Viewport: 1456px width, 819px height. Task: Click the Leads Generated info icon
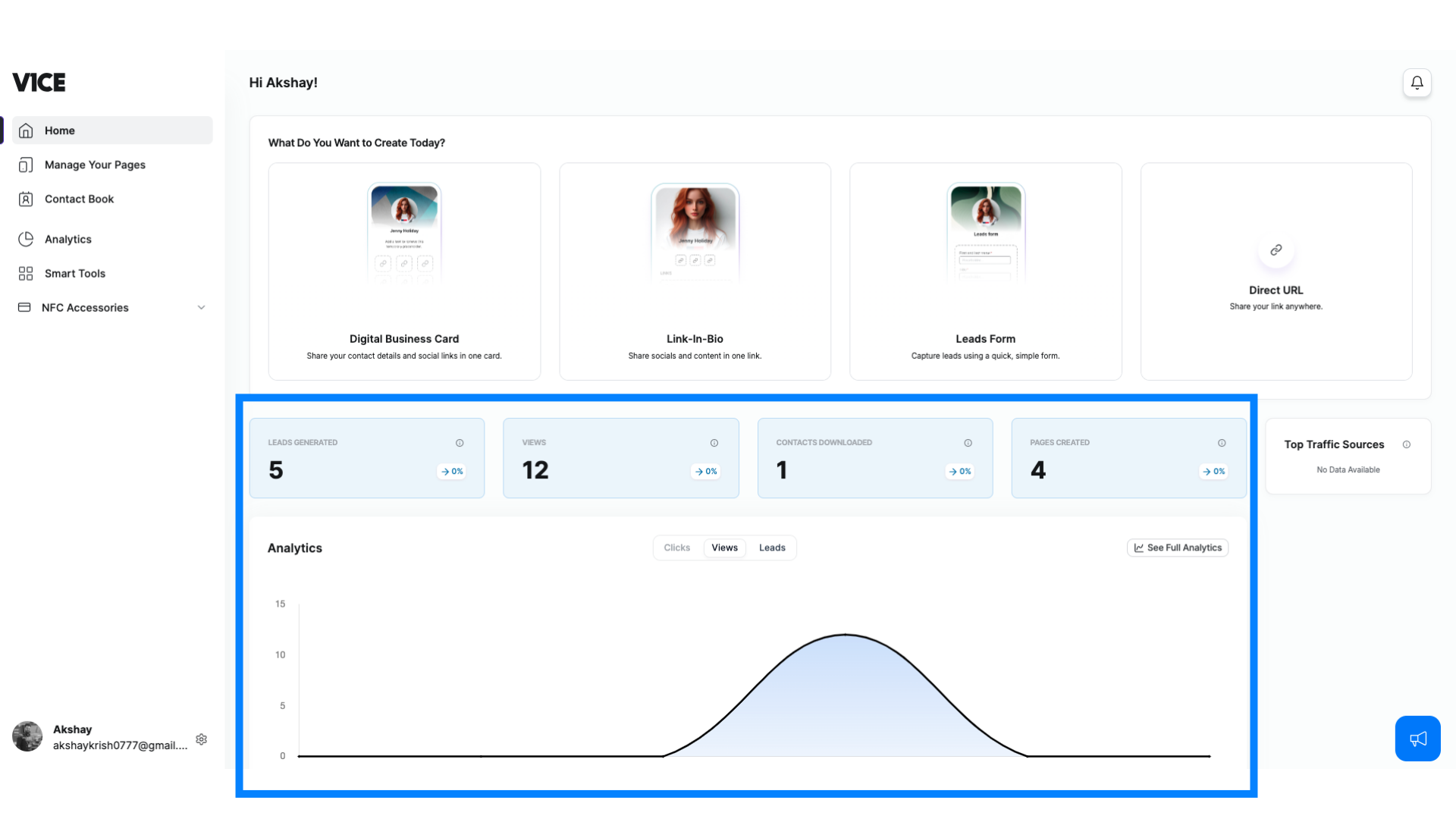click(x=459, y=442)
